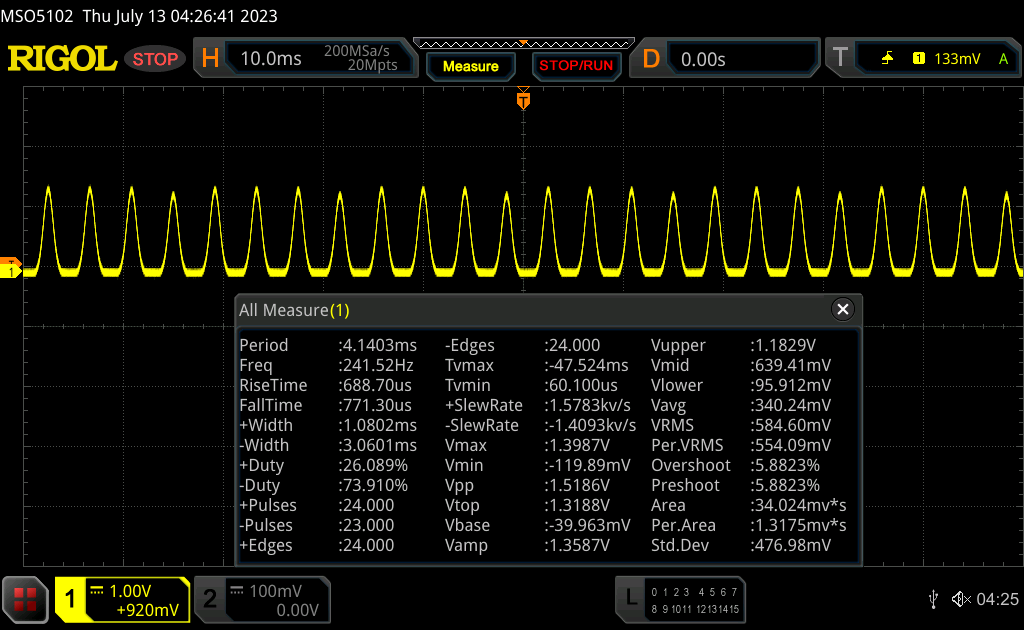The image size is (1024, 630).
Task: Select the Overshoot 5.8823% measurement
Action: tap(736, 465)
